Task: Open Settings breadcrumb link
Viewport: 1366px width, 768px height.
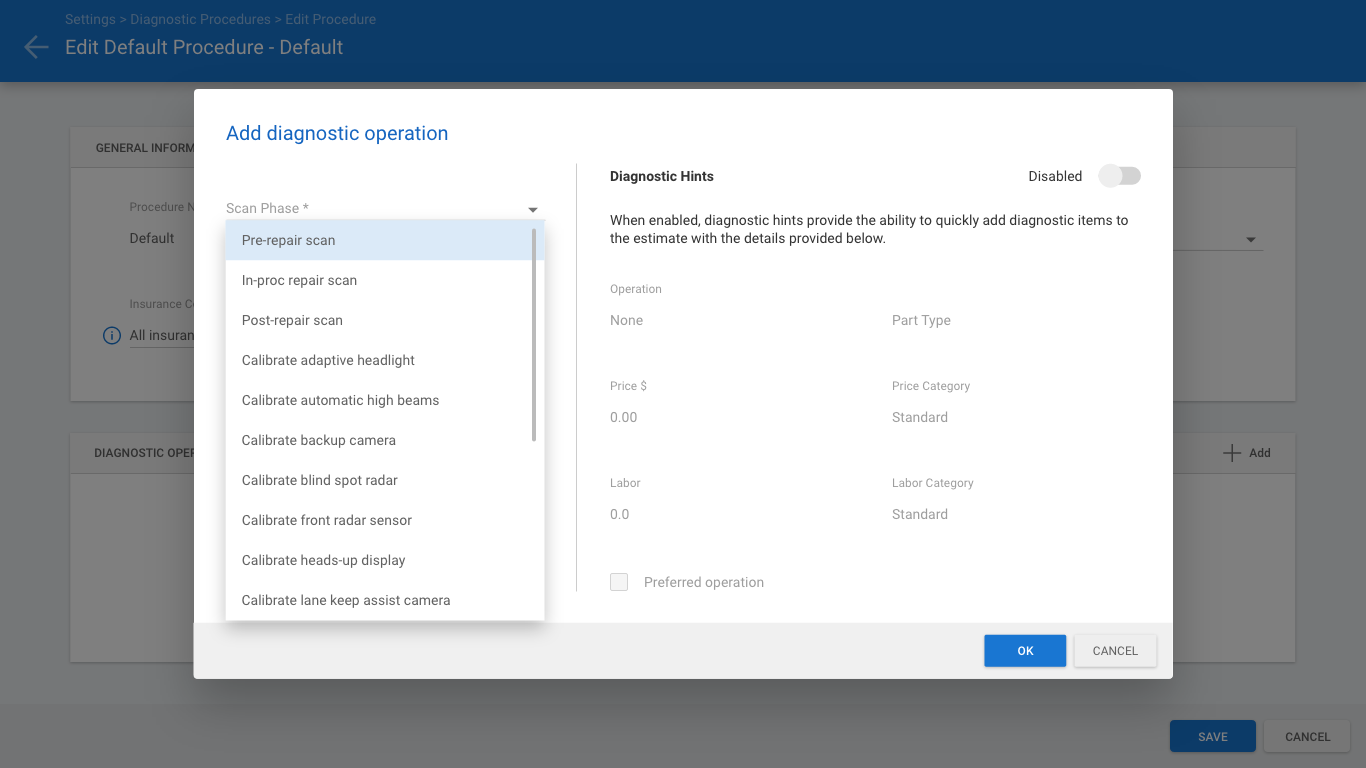Action: point(90,19)
